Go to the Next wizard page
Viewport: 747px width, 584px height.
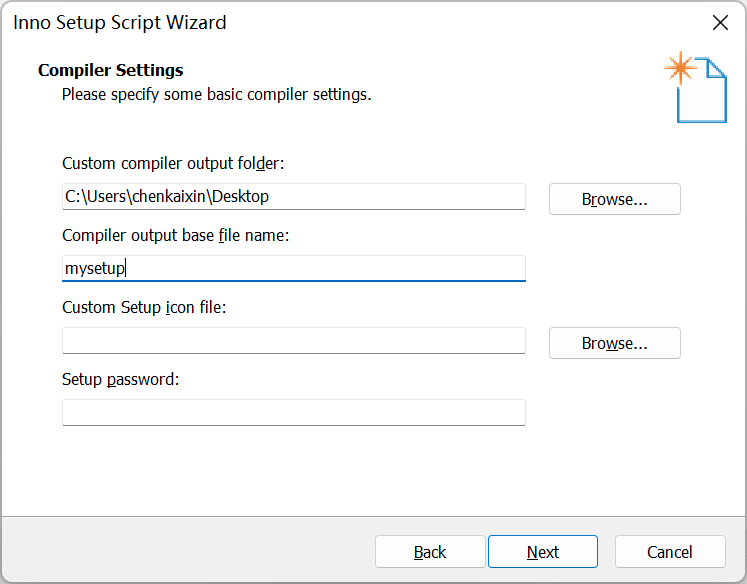point(542,552)
